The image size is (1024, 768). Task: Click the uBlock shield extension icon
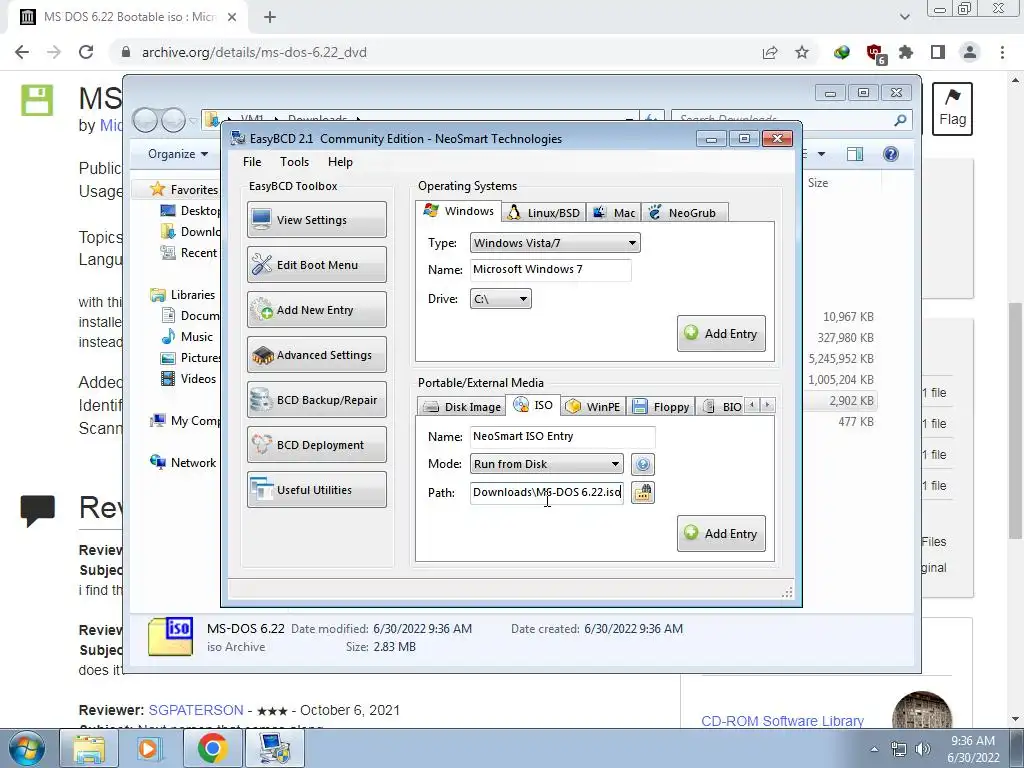(875, 54)
